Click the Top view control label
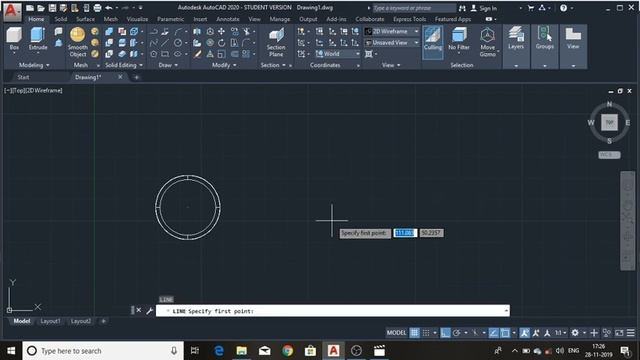 18,91
